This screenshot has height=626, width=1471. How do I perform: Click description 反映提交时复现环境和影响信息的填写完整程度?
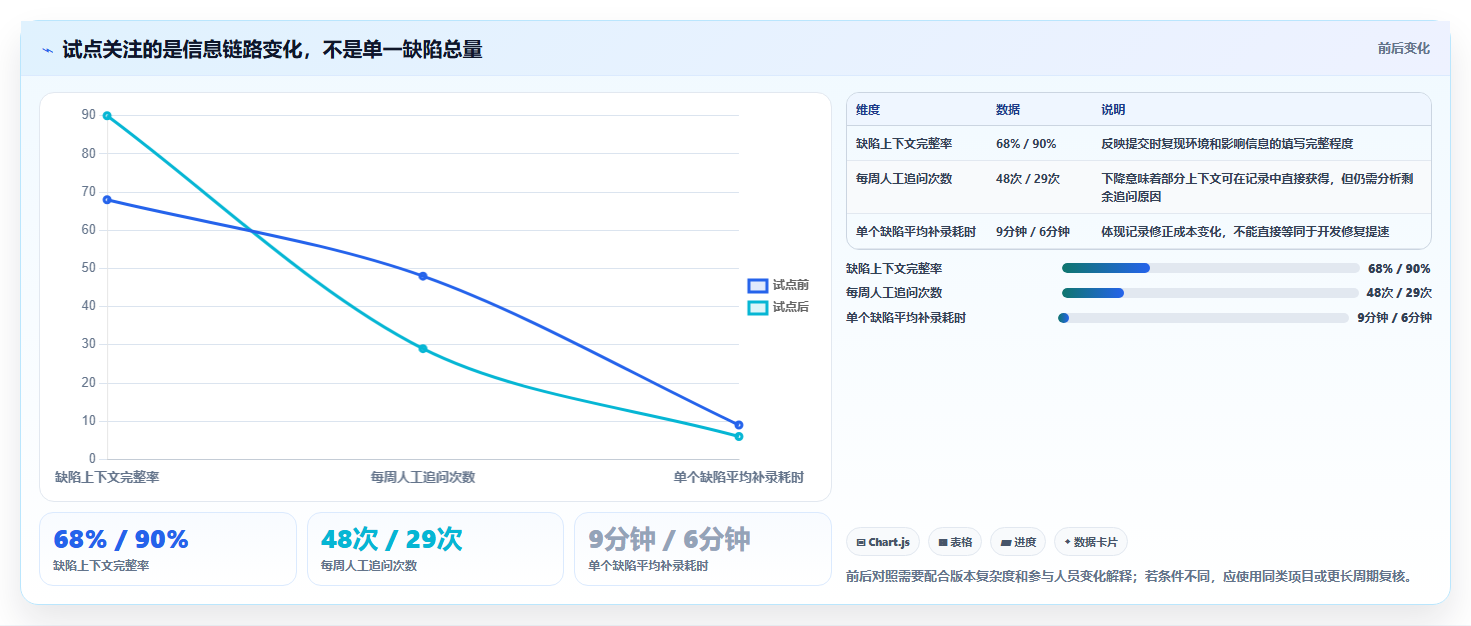(x=1228, y=144)
